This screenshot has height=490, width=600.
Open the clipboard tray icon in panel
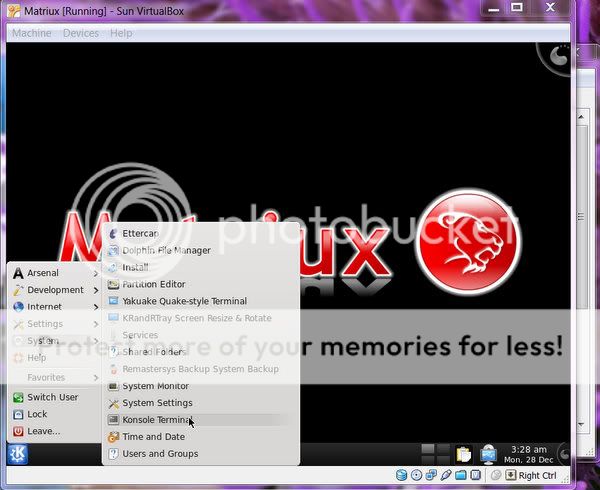(463, 454)
